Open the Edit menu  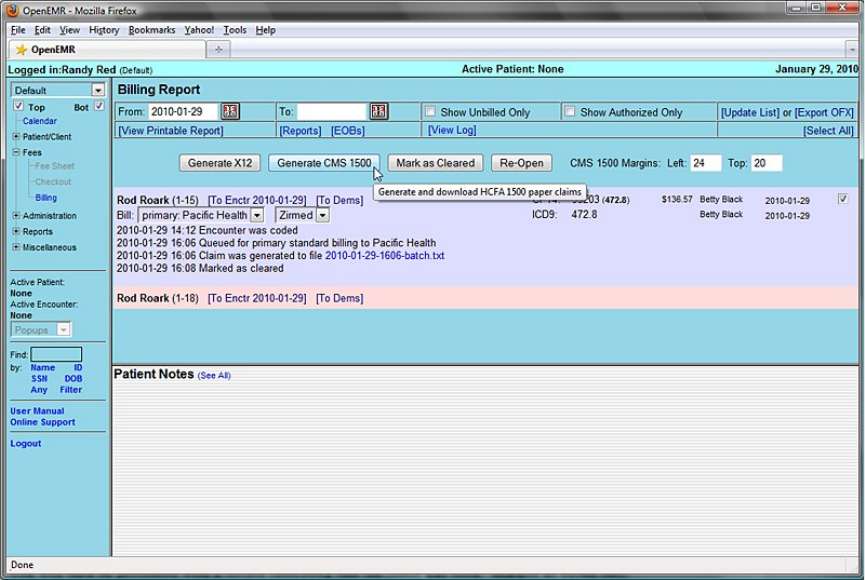[x=42, y=30]
